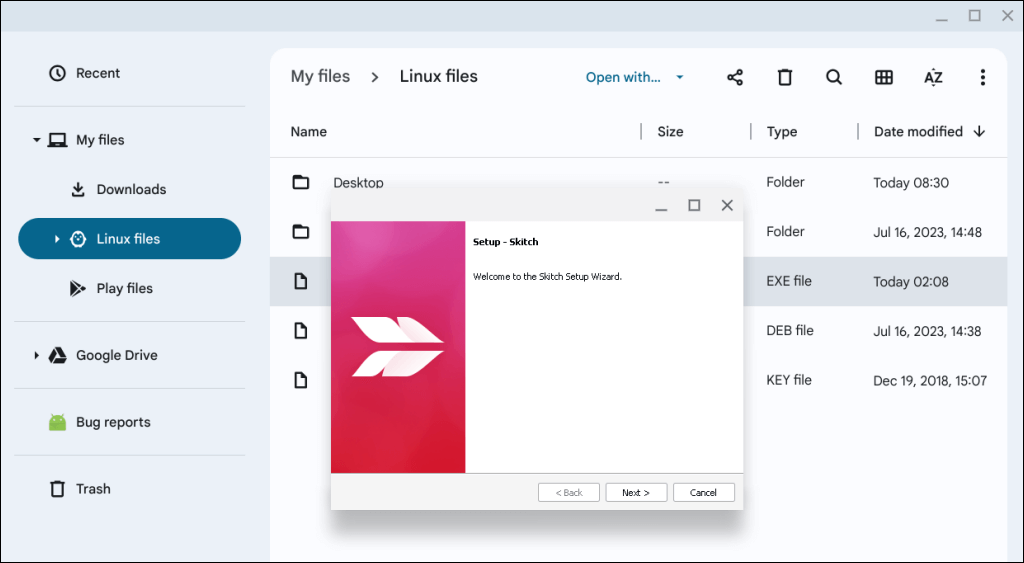Click the EXE file type cell
The height and width of the screenshot is (563, 1024).
click(789, 282)
